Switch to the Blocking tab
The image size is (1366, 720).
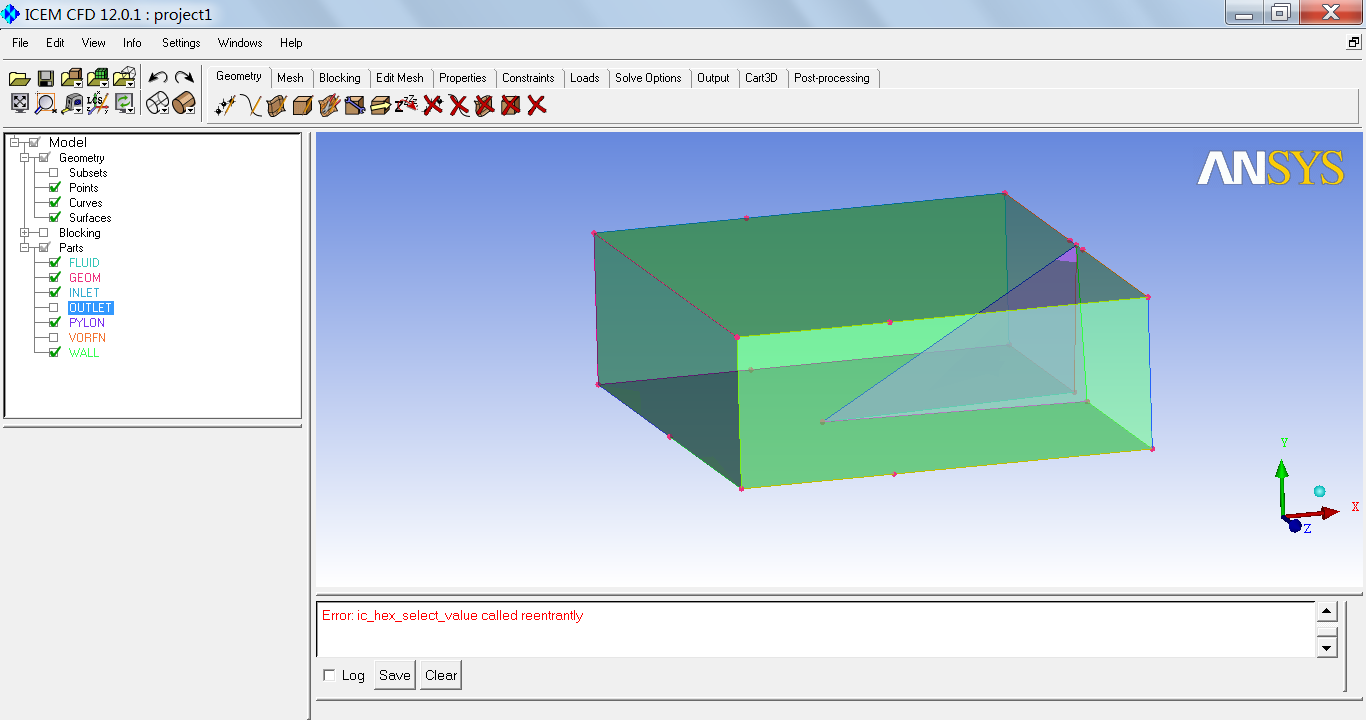click(x=339, y=78)
